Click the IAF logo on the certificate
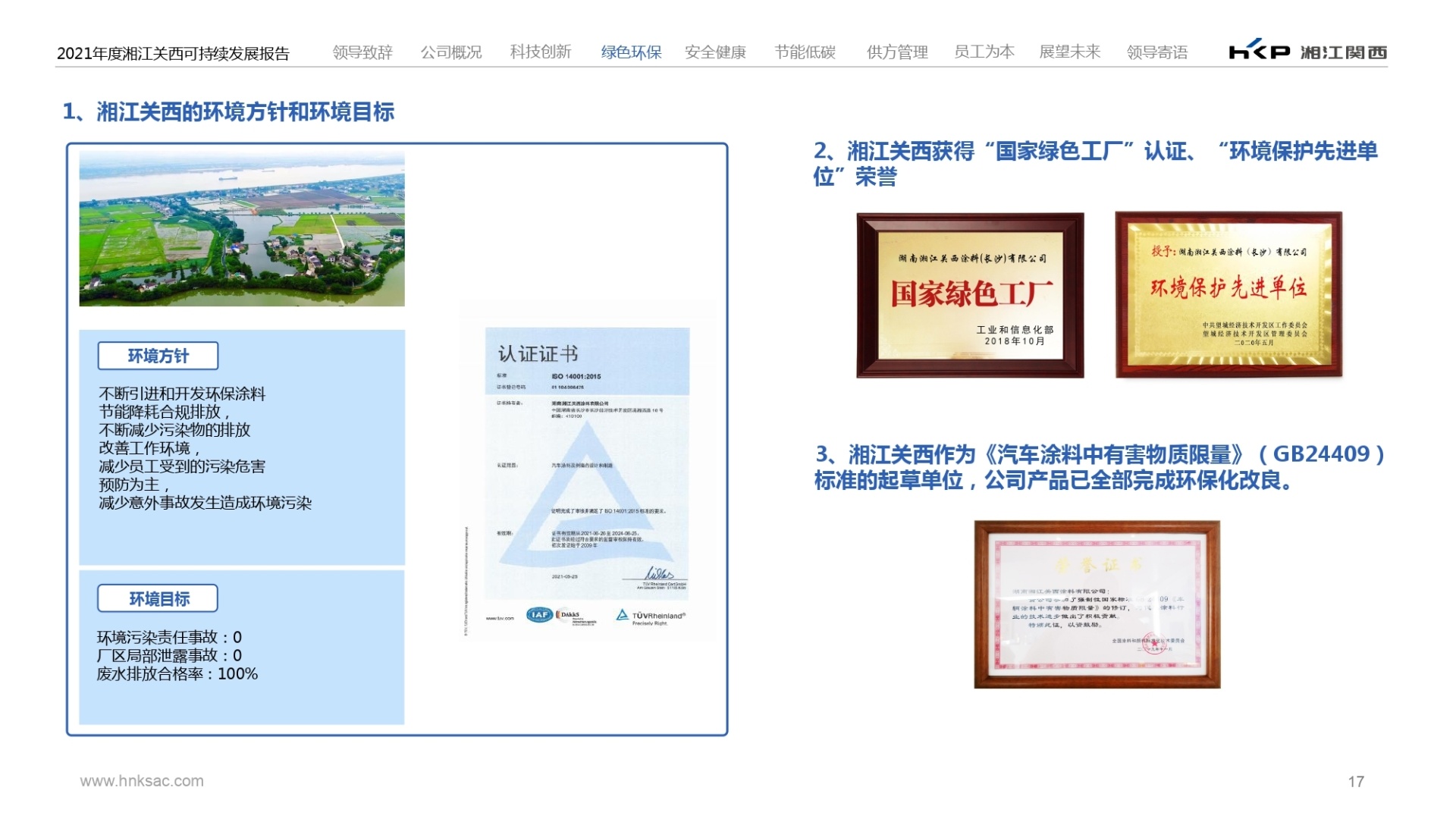This screenshot has width=1456, height=819. (540, 615)
